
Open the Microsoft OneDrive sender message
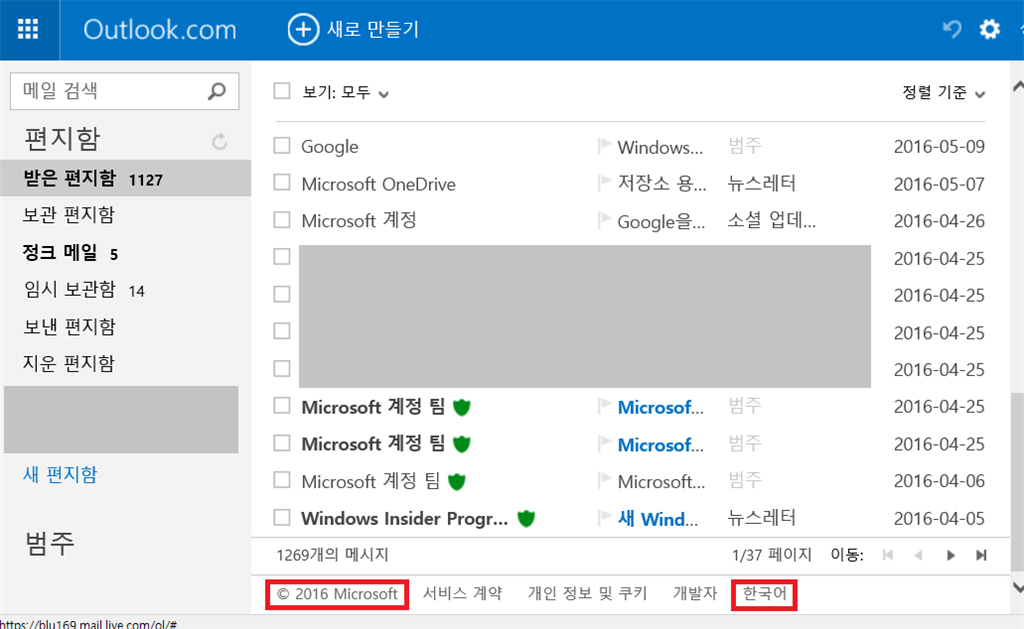[378, 184]
